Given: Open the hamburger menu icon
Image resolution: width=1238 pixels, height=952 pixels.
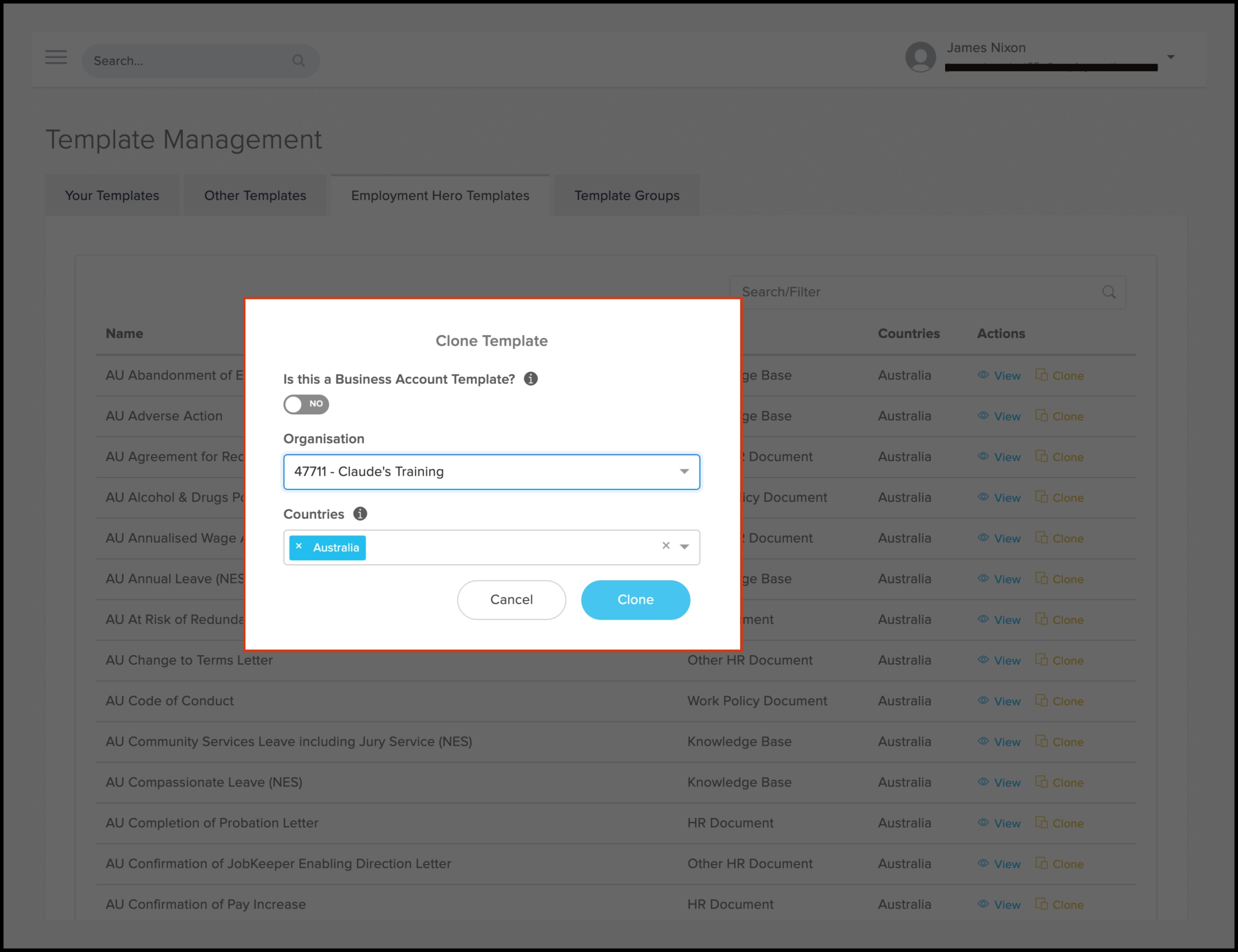Looking at the screenshot, I should pos(56,57).
